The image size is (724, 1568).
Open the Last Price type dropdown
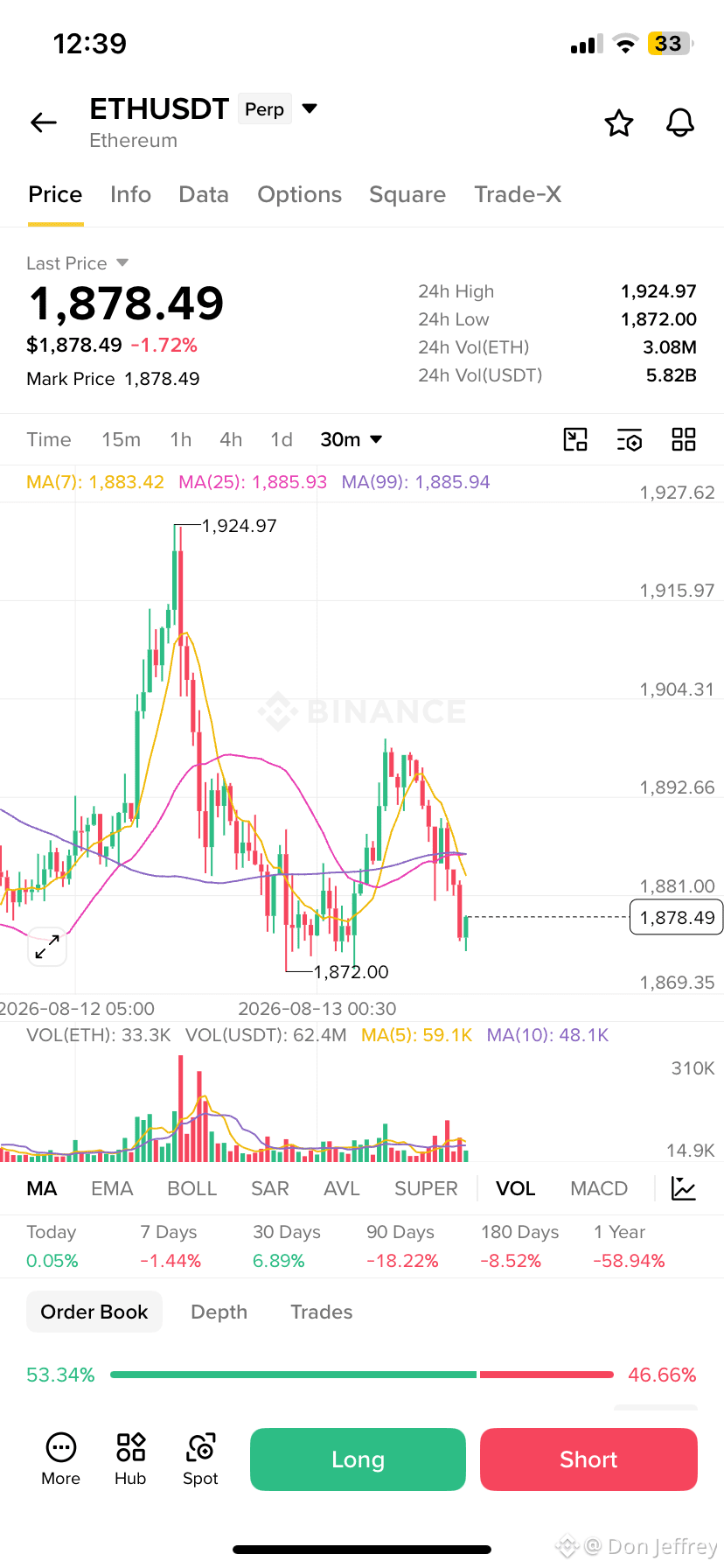point(122,262)
